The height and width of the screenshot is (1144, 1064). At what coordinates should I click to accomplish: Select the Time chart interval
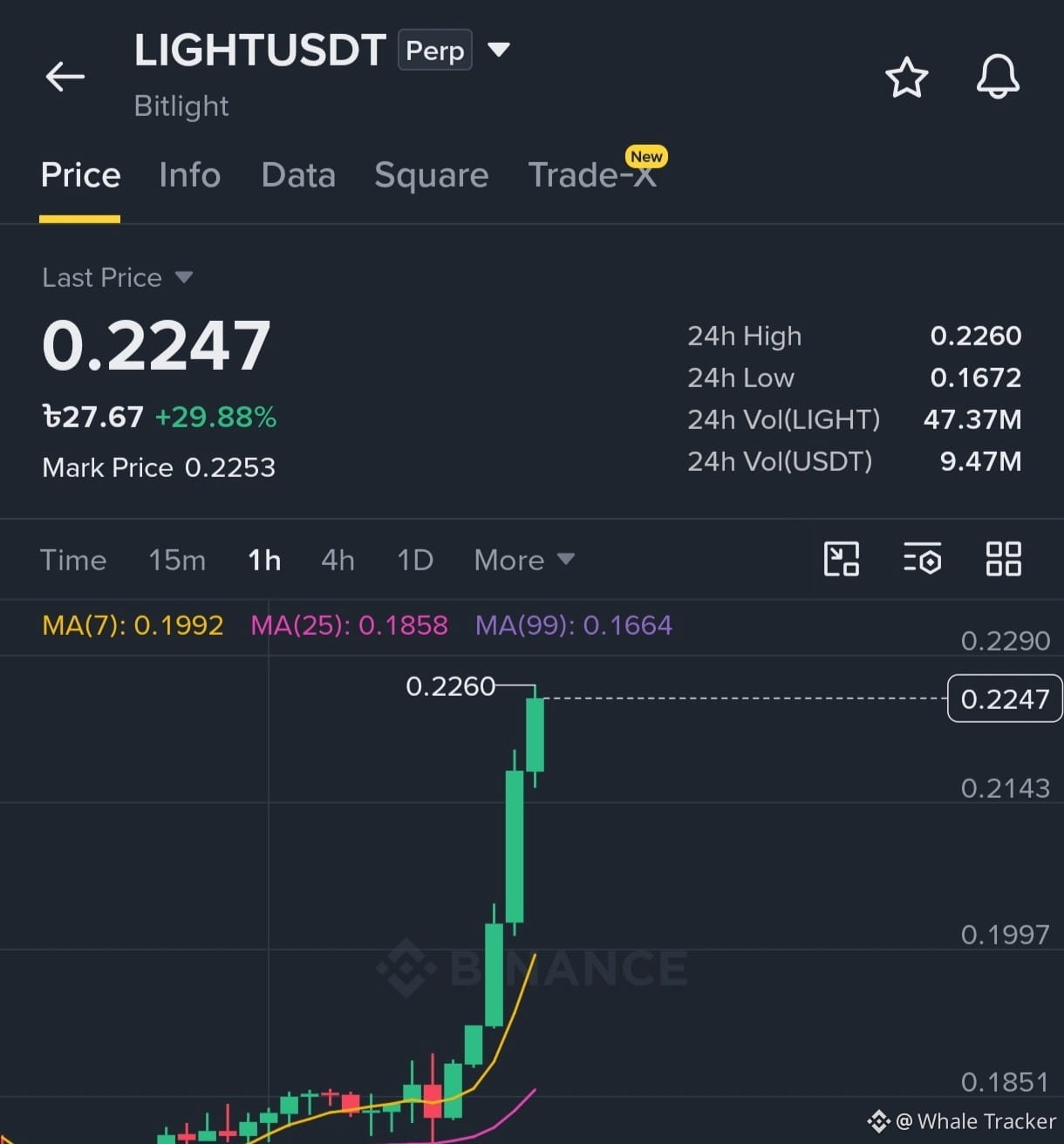click(x=73, y=560)
